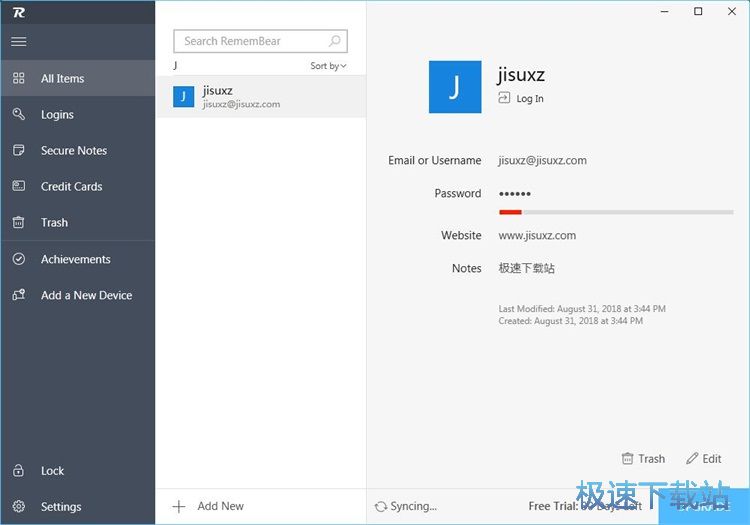
Task: Minimize the RememBear window
Action: point(664,11)
